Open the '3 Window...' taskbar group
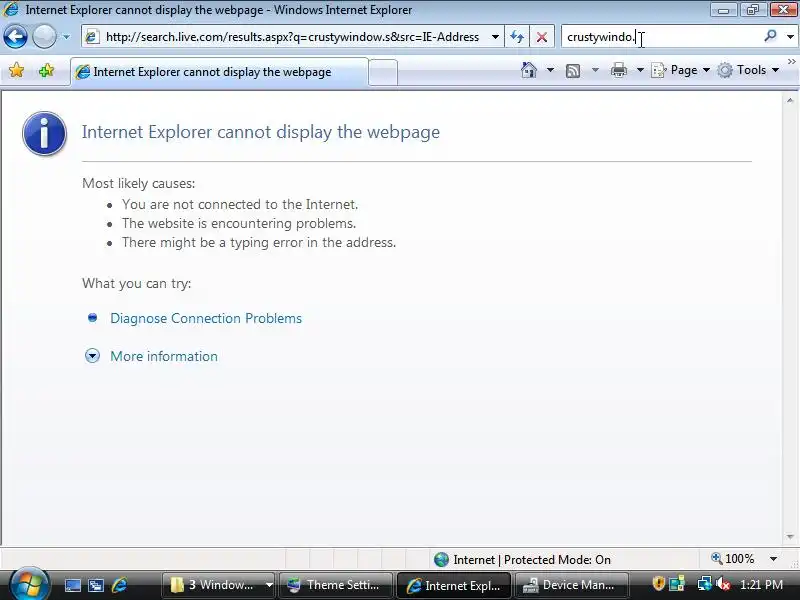800x600 pixels. click(x=220, y=585)
